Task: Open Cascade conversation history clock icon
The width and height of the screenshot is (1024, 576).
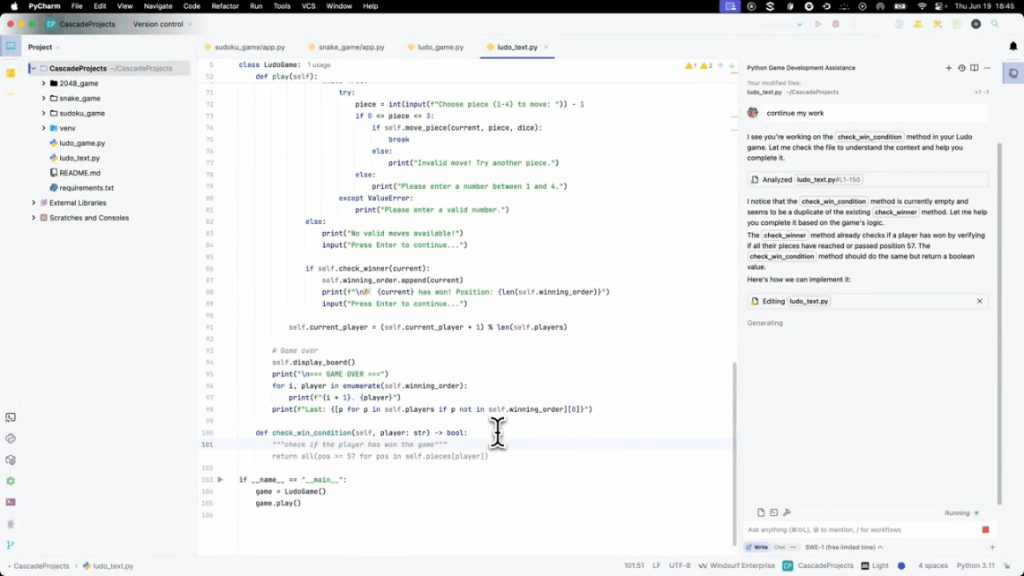Action: [x=961, y=68]
